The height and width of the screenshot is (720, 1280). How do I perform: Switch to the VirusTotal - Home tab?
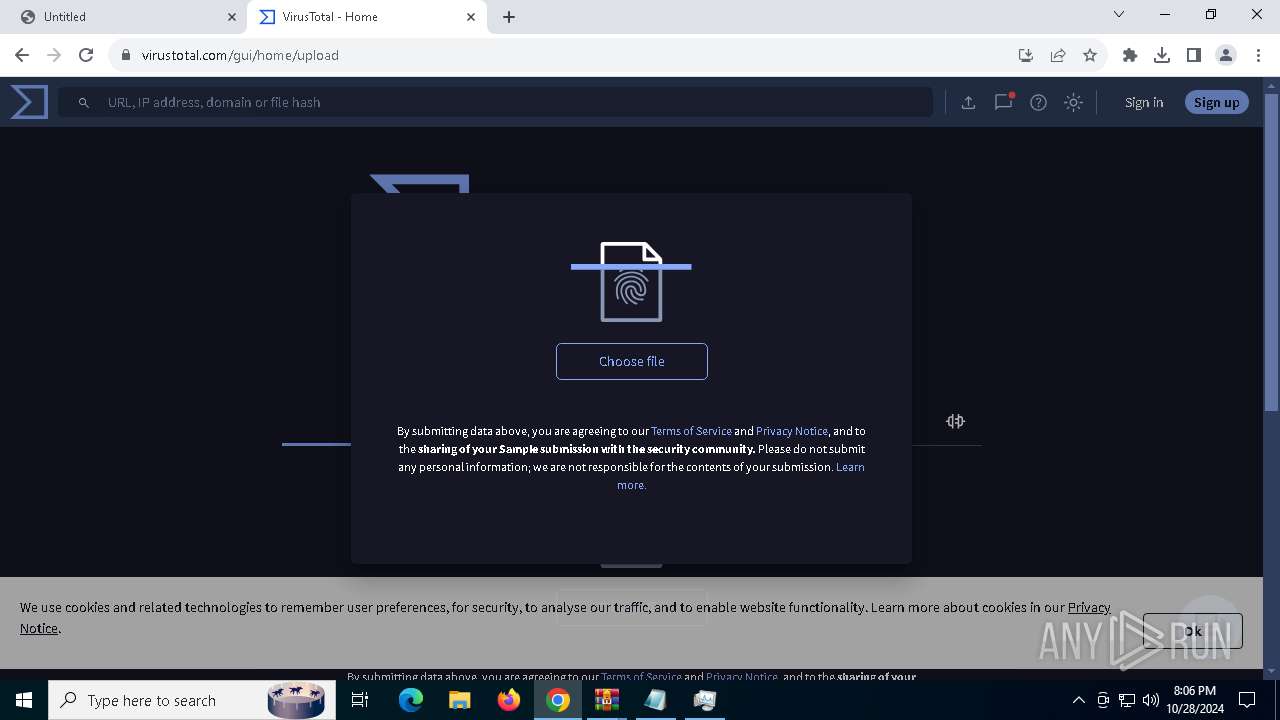(366, 17)
